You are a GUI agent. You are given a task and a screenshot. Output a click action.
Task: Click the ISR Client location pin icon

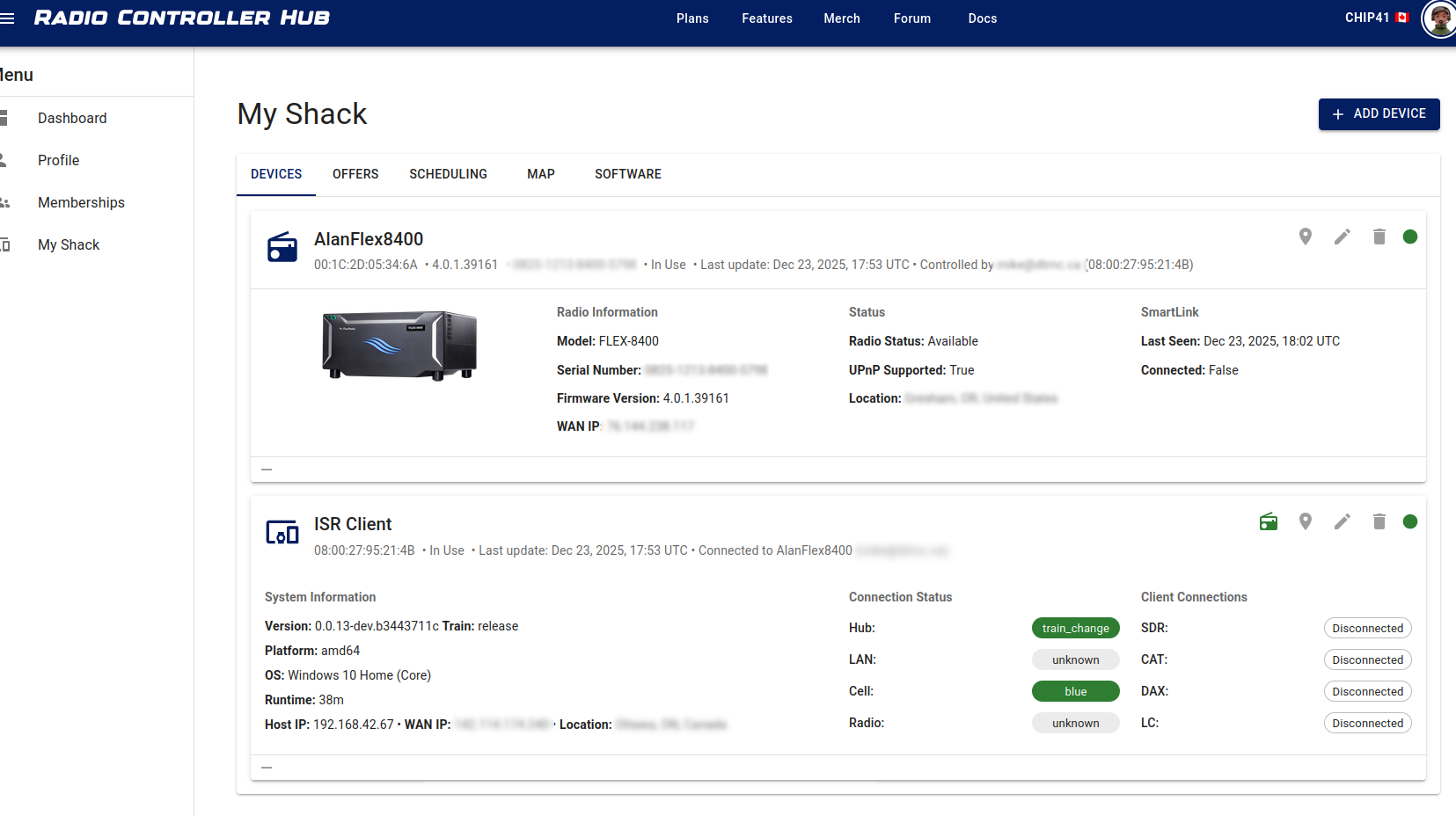(1306, 522)
